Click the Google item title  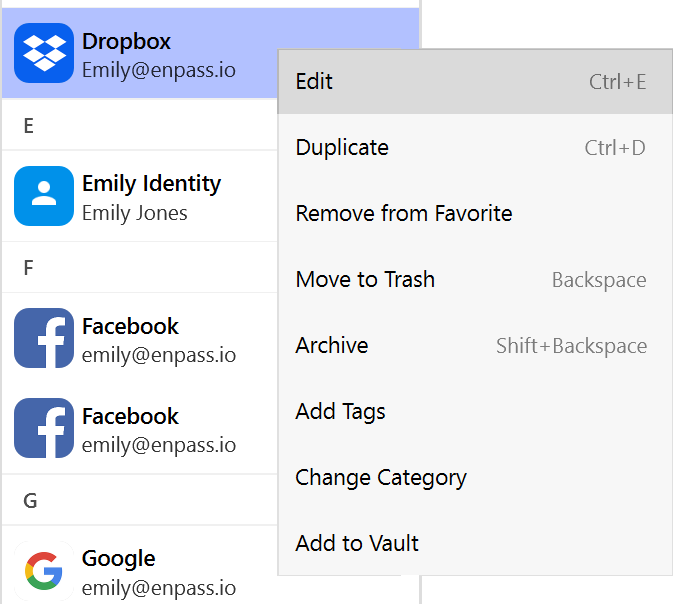click(x=118, y=559)
